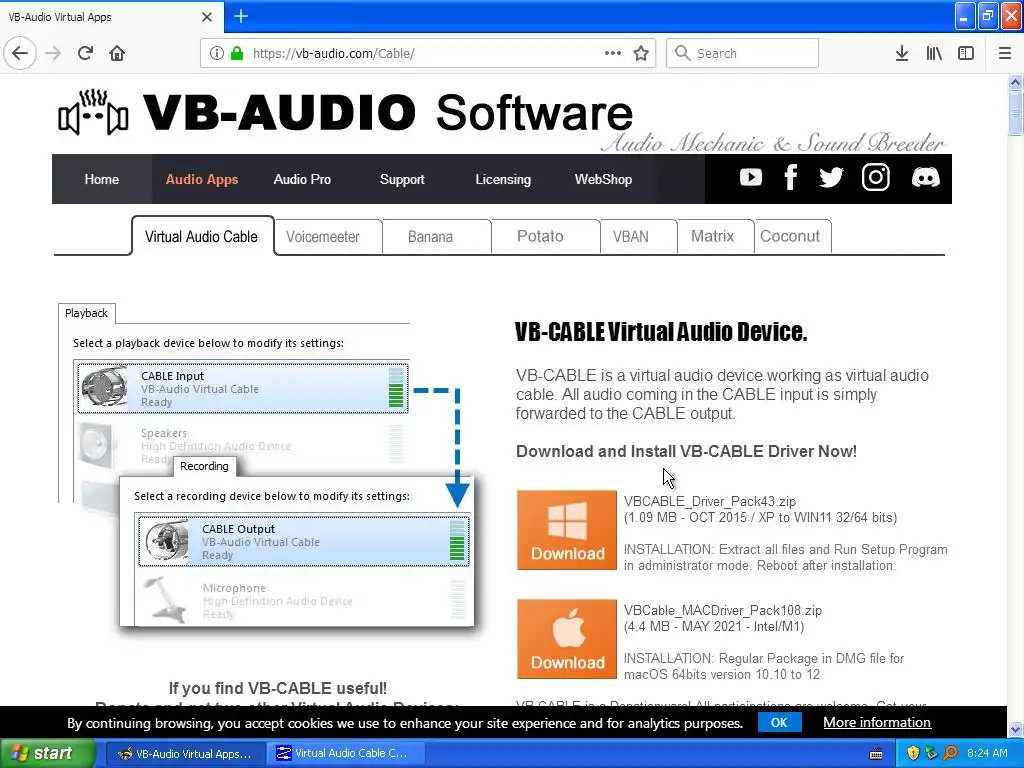
Task: Click the security shield tray icon
Action: click(912, 754)
